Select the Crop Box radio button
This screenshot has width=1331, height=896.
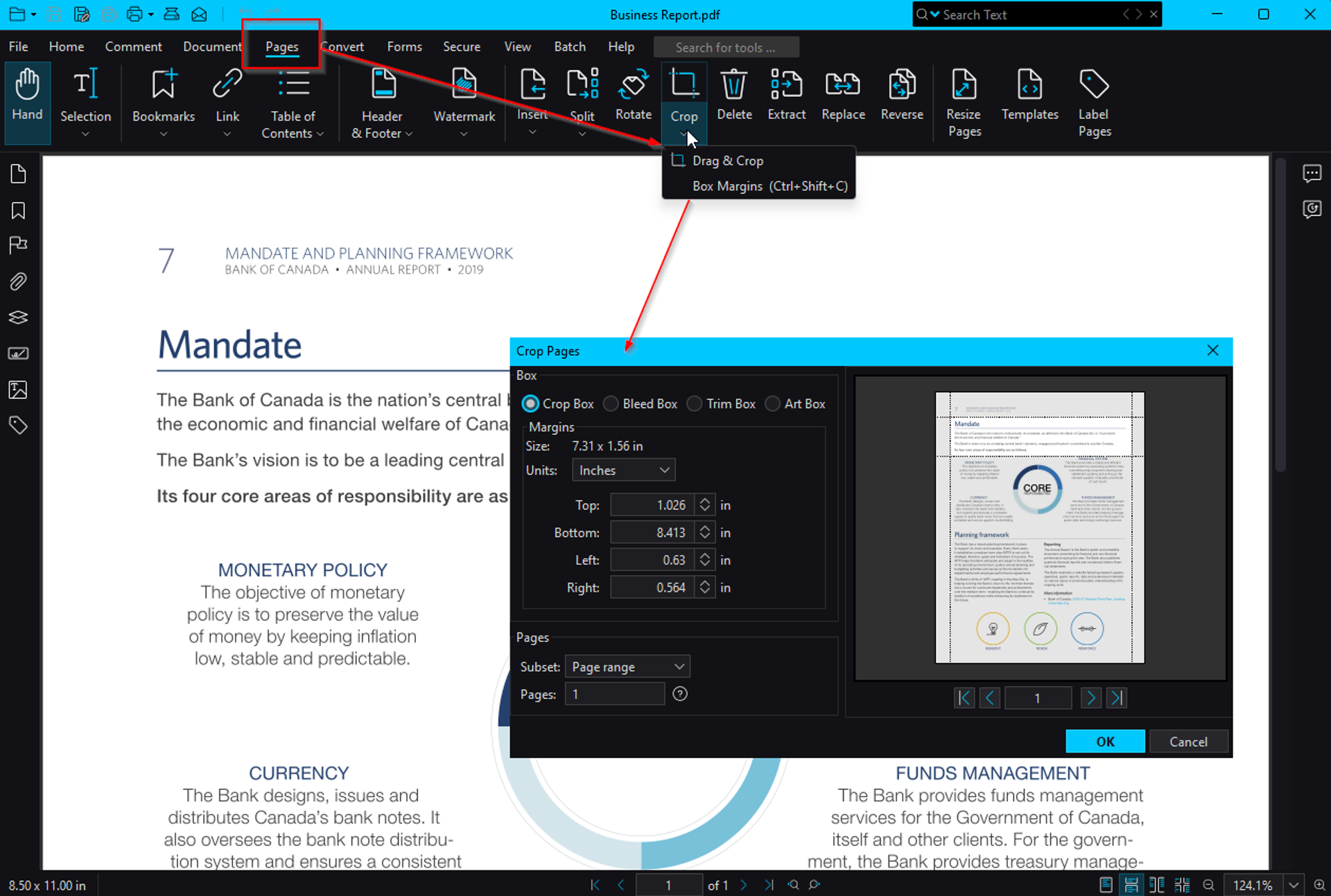(x=530, y=403)
